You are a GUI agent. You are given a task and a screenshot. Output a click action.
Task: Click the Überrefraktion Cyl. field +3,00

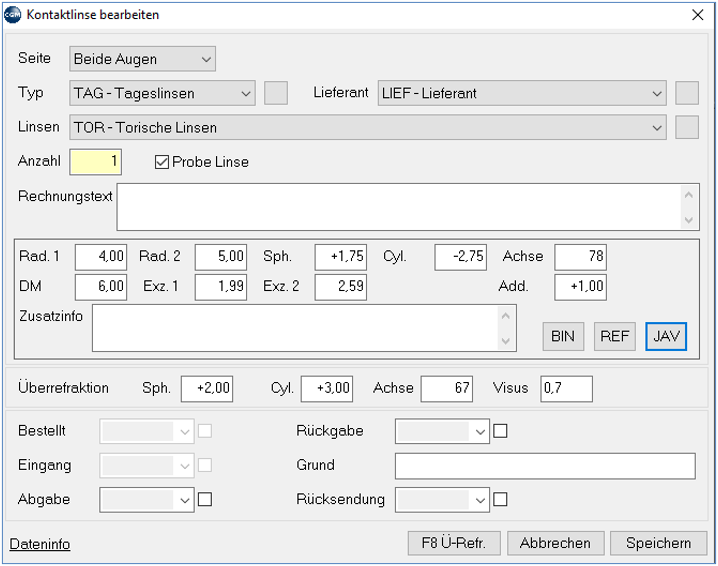(x=327, y=389)
